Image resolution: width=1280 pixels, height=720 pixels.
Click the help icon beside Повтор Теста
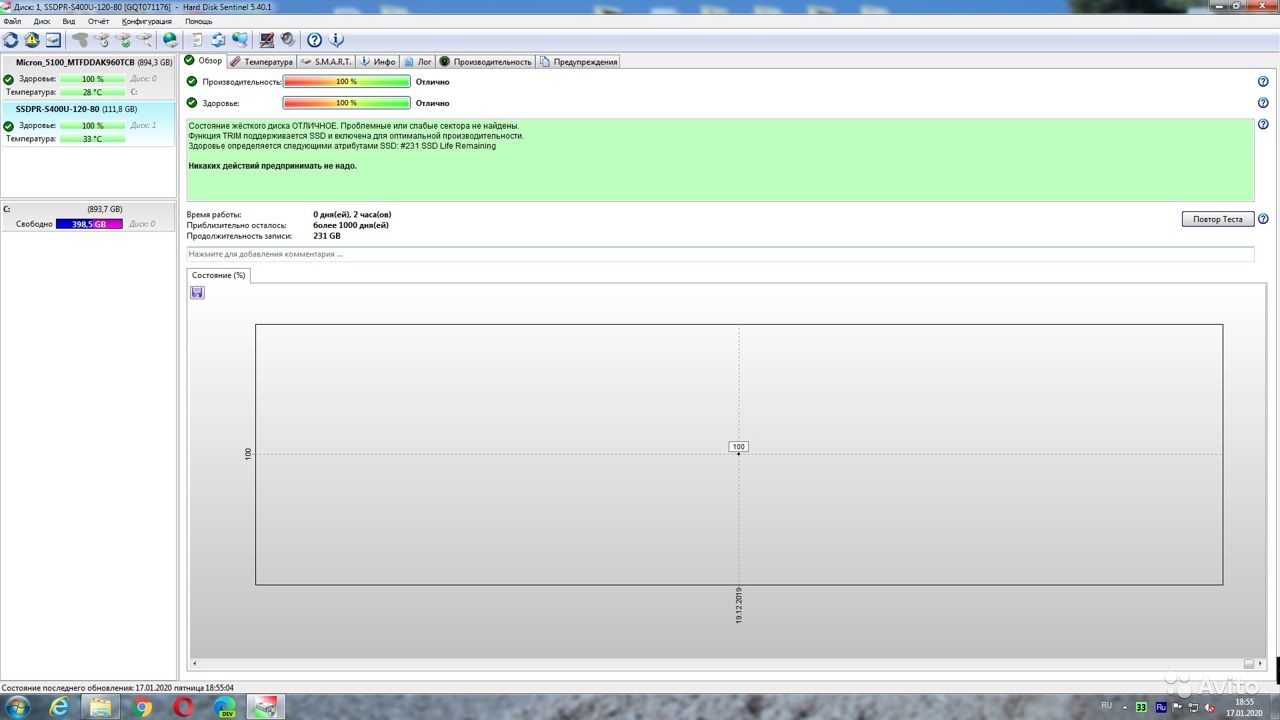pyautogui.click(x=1263, y=219)
